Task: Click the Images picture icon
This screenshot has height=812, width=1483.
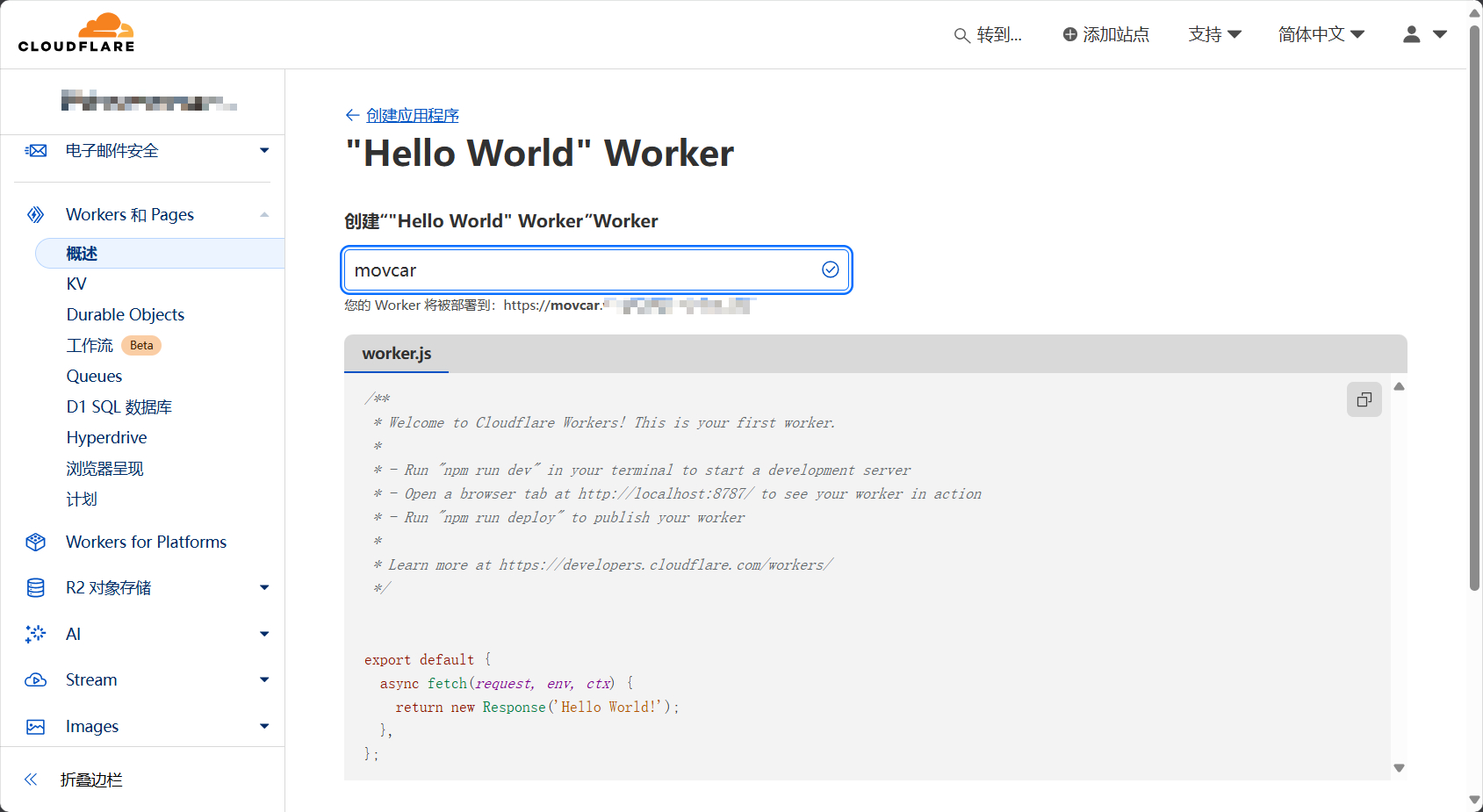Action: [36, 727]
